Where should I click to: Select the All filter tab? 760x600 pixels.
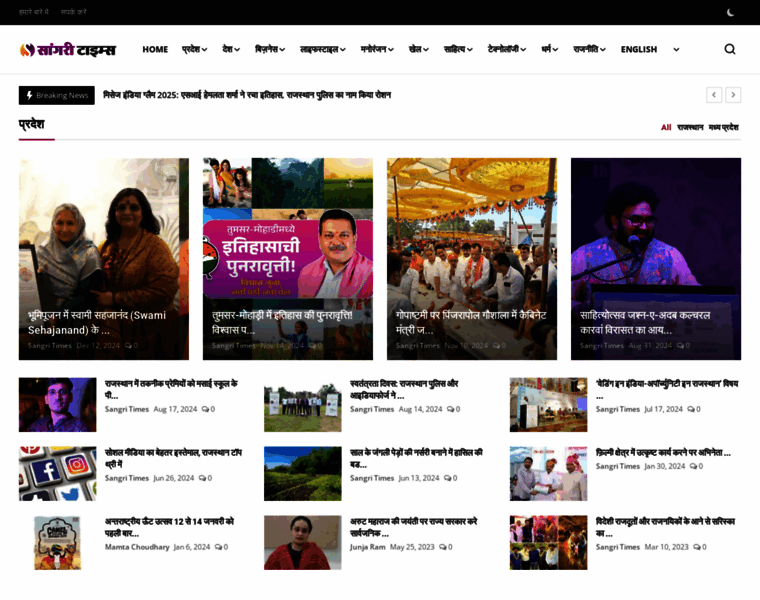point(666,127)
